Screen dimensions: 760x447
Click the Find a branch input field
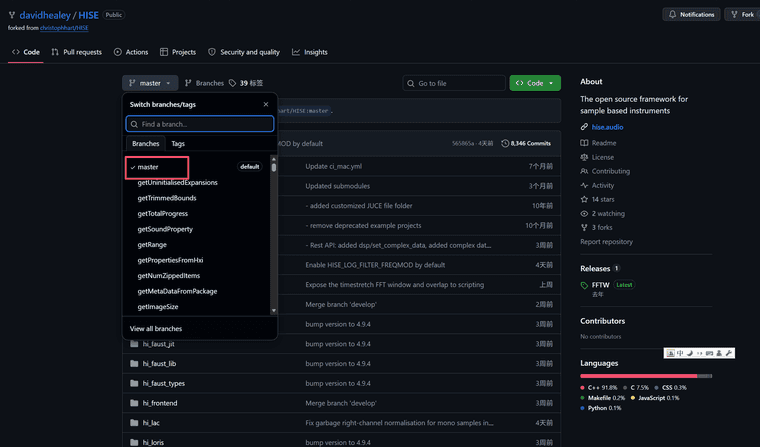pos(200,124)
